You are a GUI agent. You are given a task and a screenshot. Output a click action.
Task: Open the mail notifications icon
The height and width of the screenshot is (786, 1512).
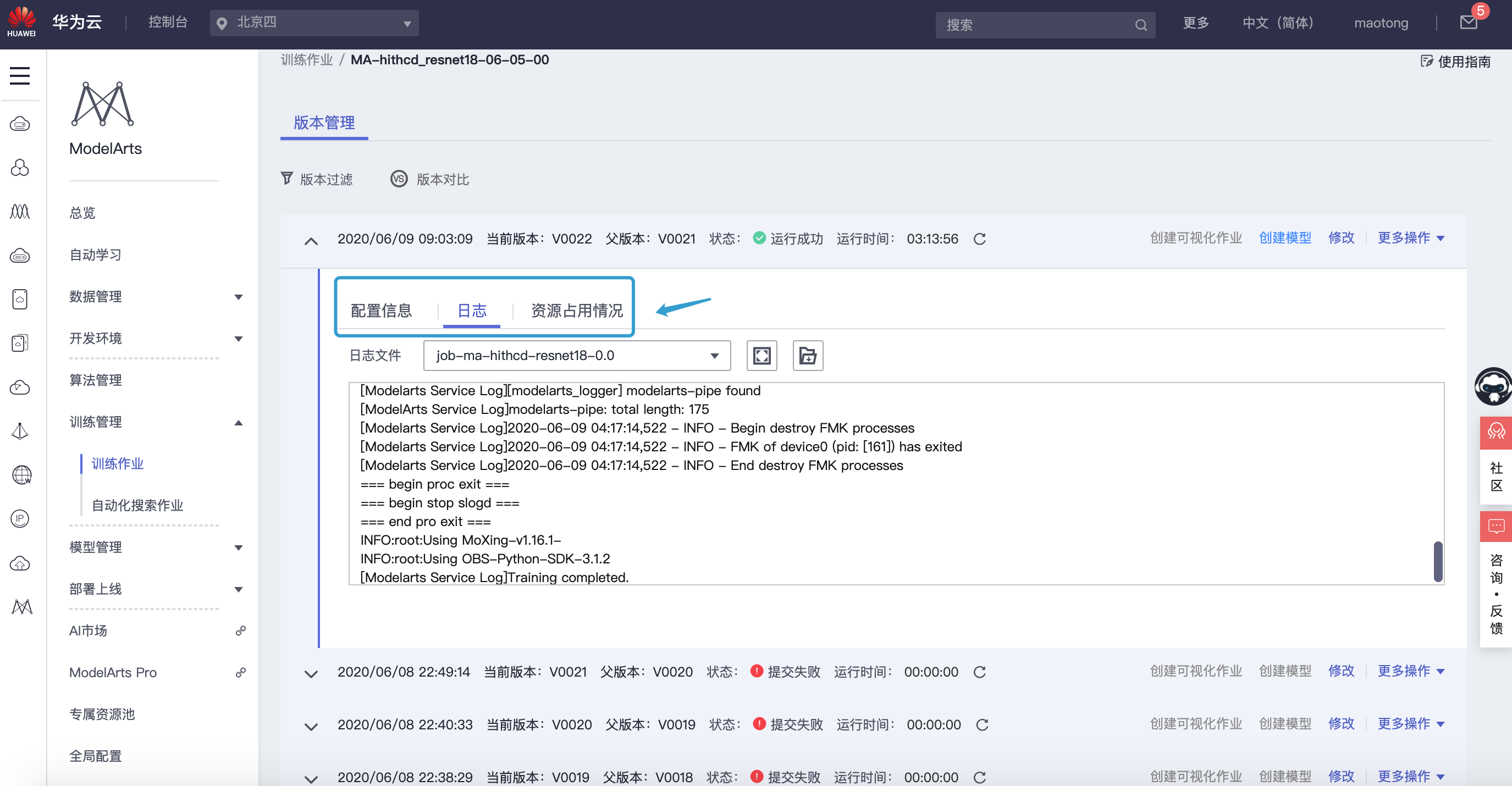tap(1468, 23)
